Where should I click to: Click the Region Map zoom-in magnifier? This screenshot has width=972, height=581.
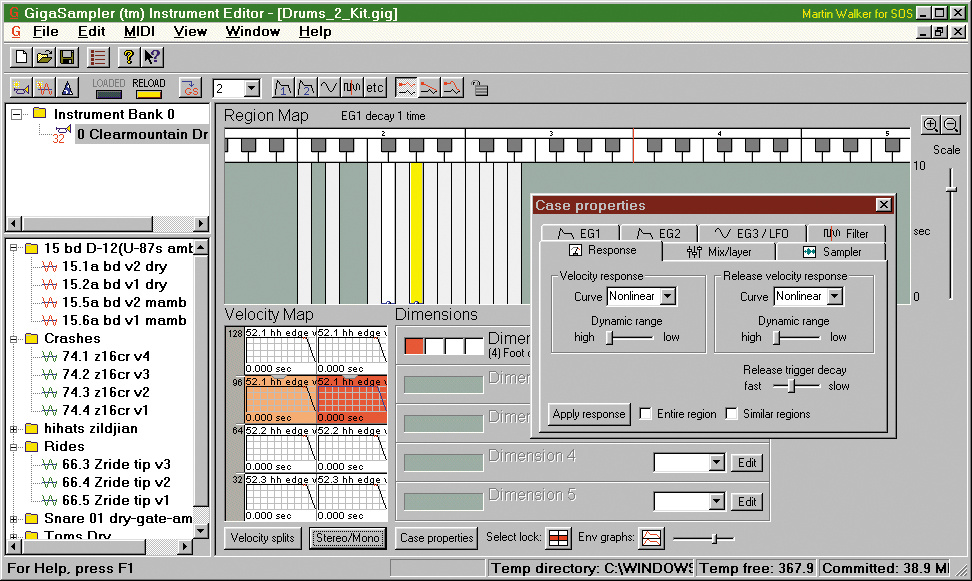click(x=931, y=125)
